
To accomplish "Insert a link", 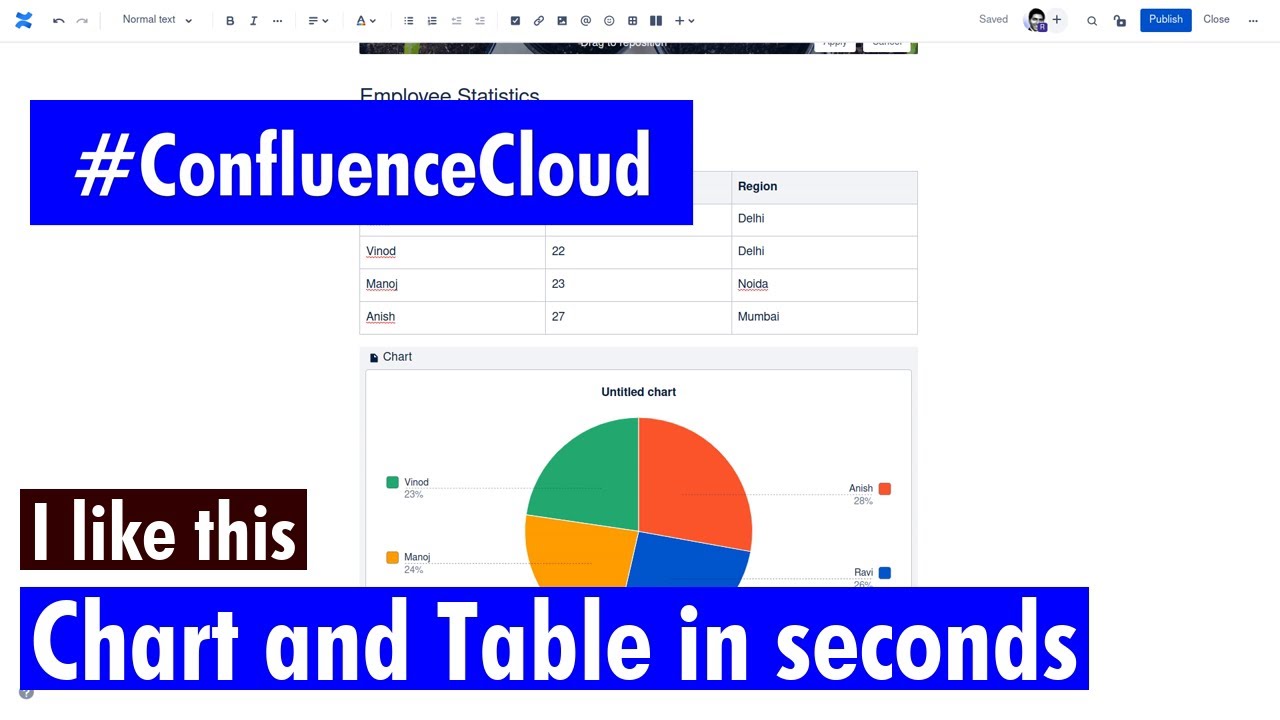I will [539, 20].
